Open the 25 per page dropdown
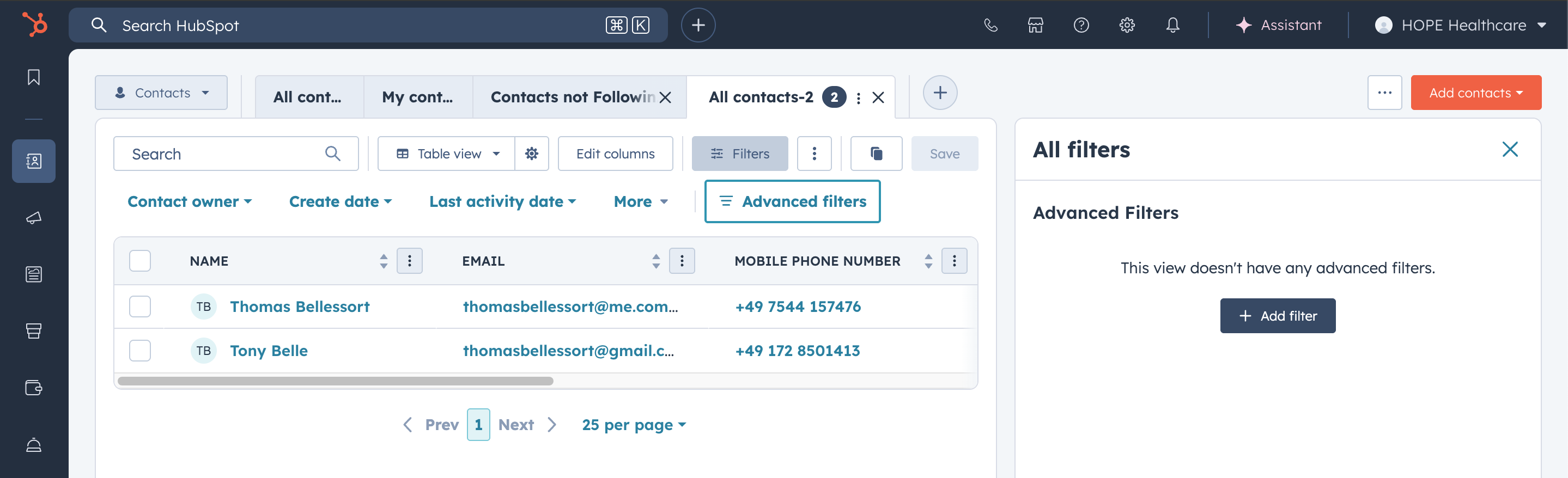This screenshot has width=1568, height=478. [634, 425]
